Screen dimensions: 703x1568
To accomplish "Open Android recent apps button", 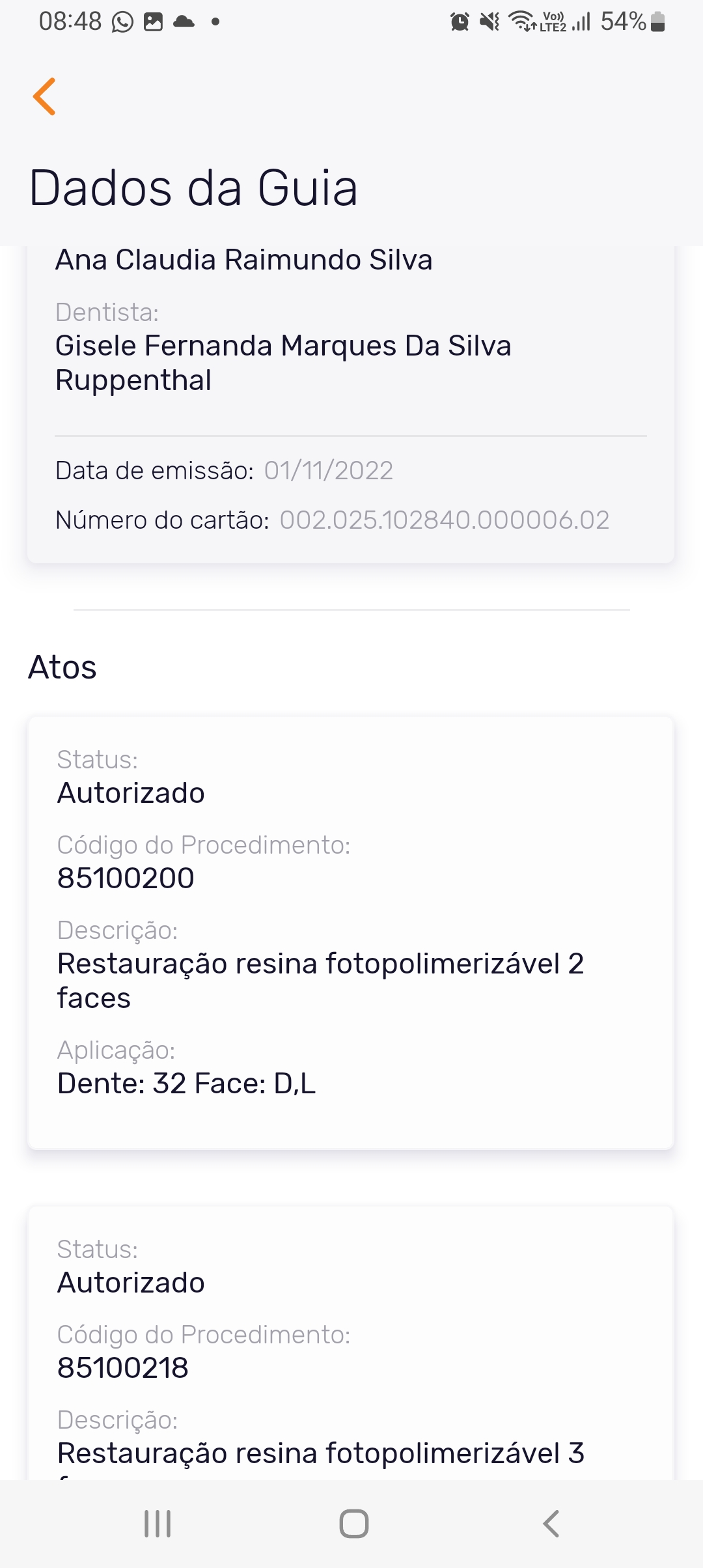I will (158, 1524).
